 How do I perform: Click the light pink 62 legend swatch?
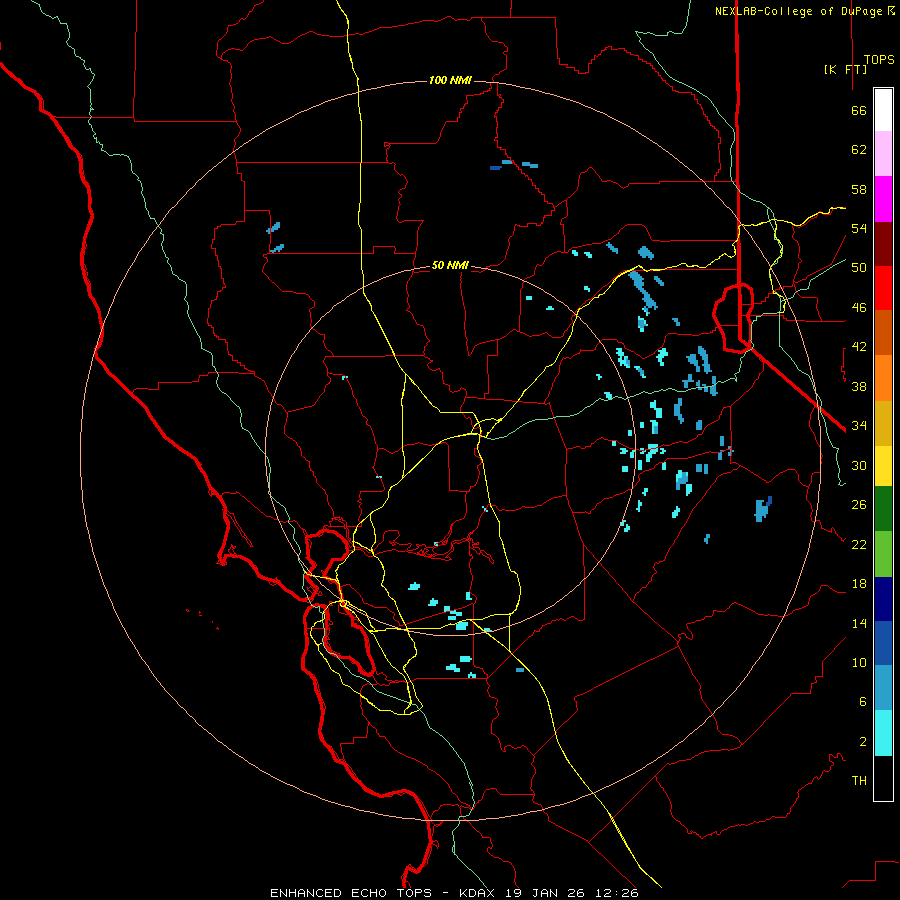[x=883, y=153]
